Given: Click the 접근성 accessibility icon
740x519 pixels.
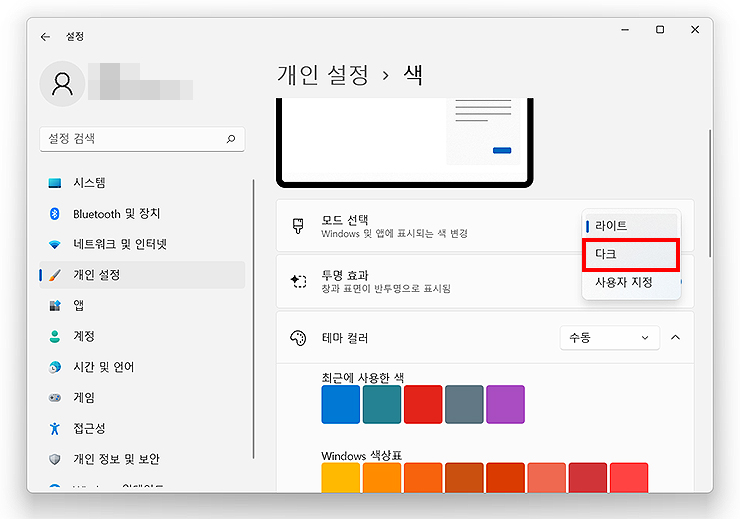Looking at the screenshot, I should pos(55,428).
